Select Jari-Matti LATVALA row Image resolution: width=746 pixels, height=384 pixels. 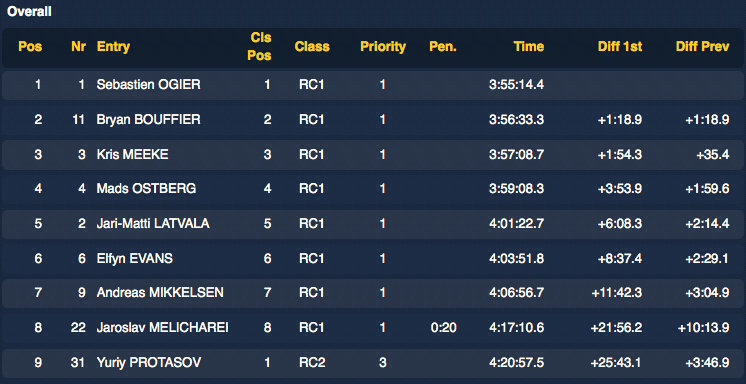pyautogui.click(x=373, y=224)
